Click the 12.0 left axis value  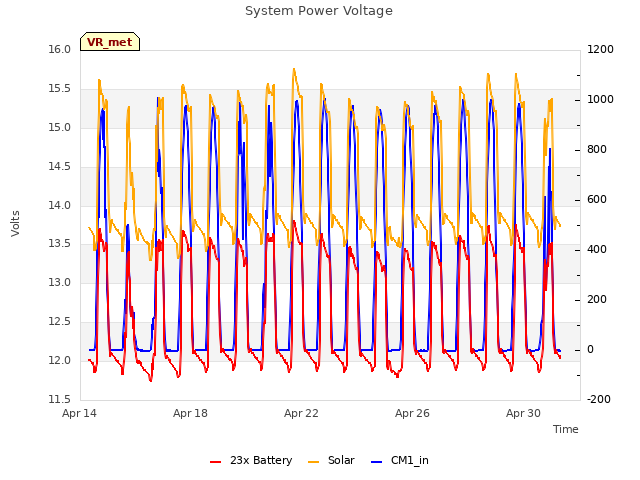(x=60, y=360)
